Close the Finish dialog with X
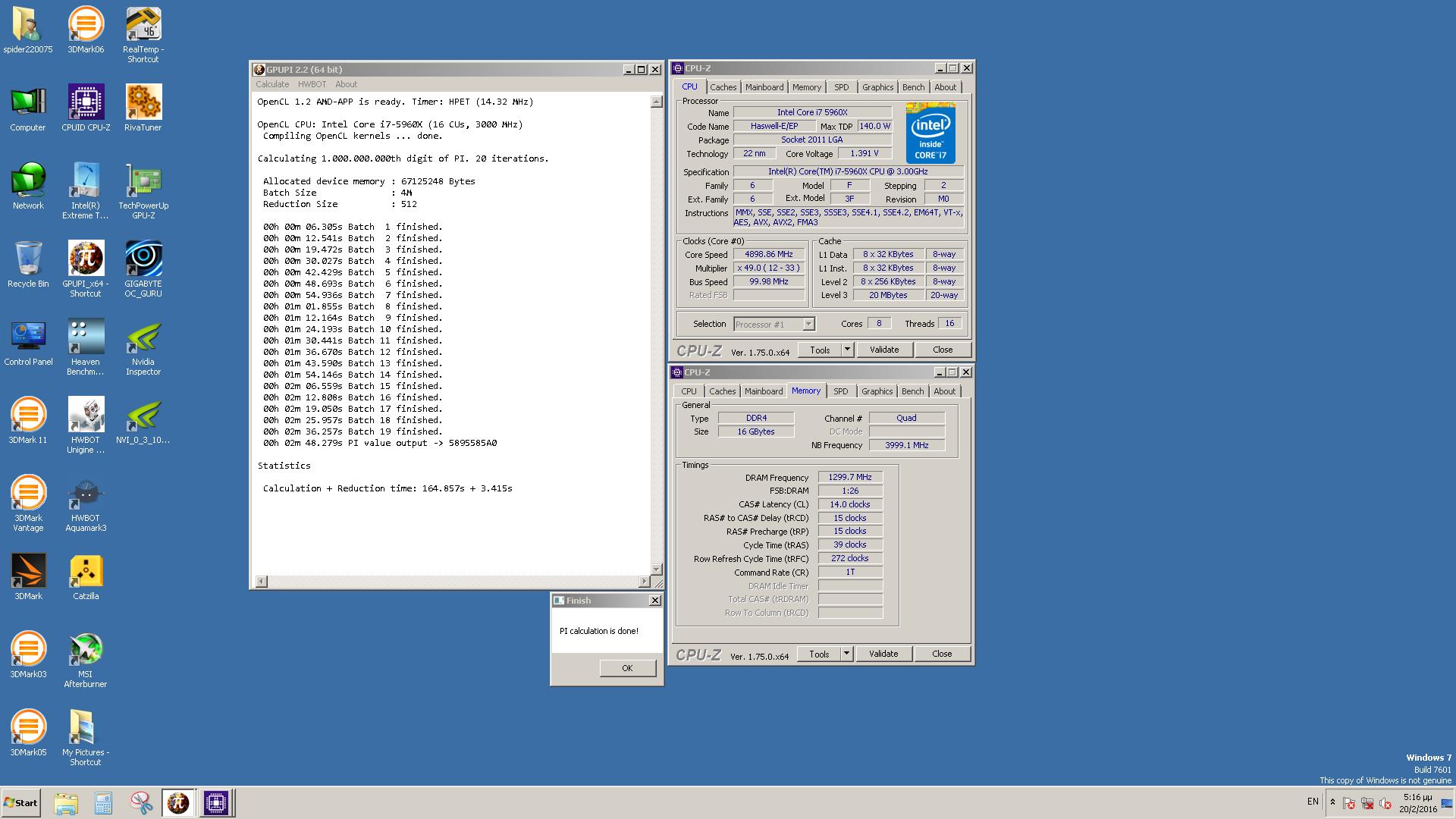This screenshot has height=819, width=1456. pos(655,601)
